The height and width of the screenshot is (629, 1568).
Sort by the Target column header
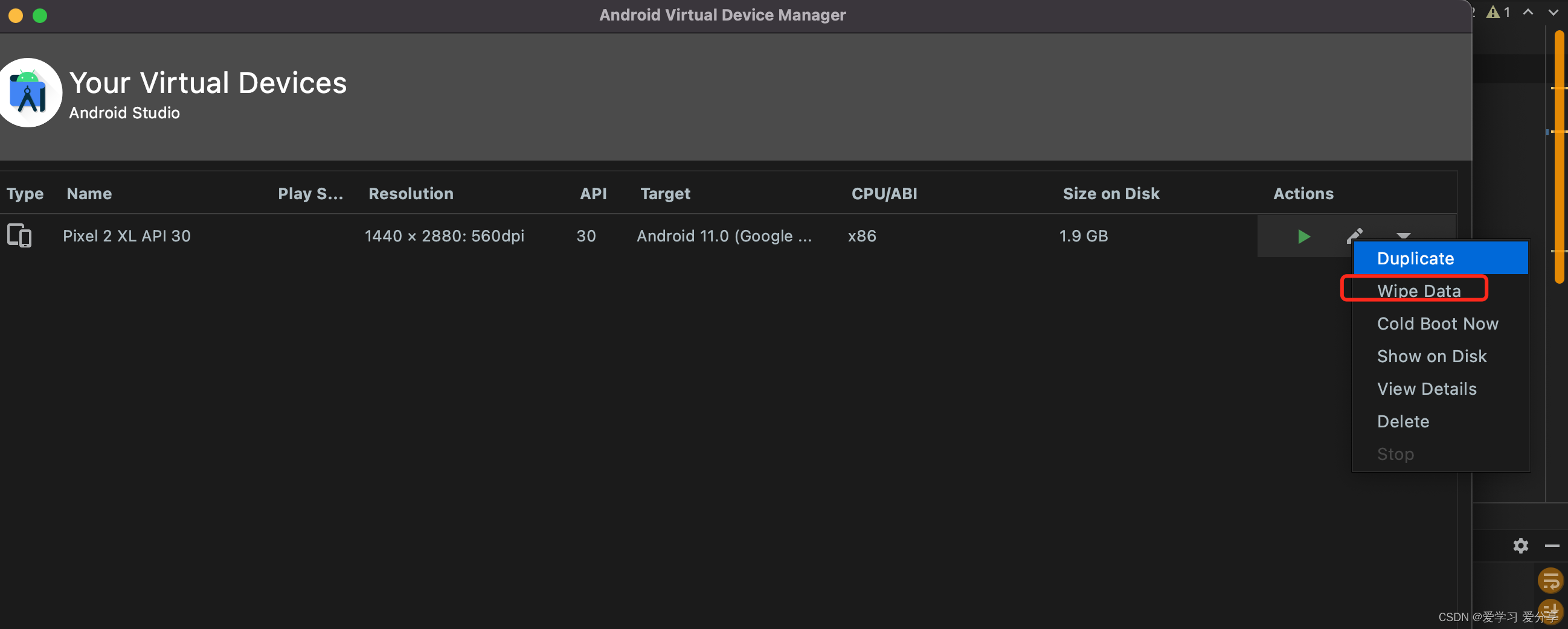(x=665, y=193)
